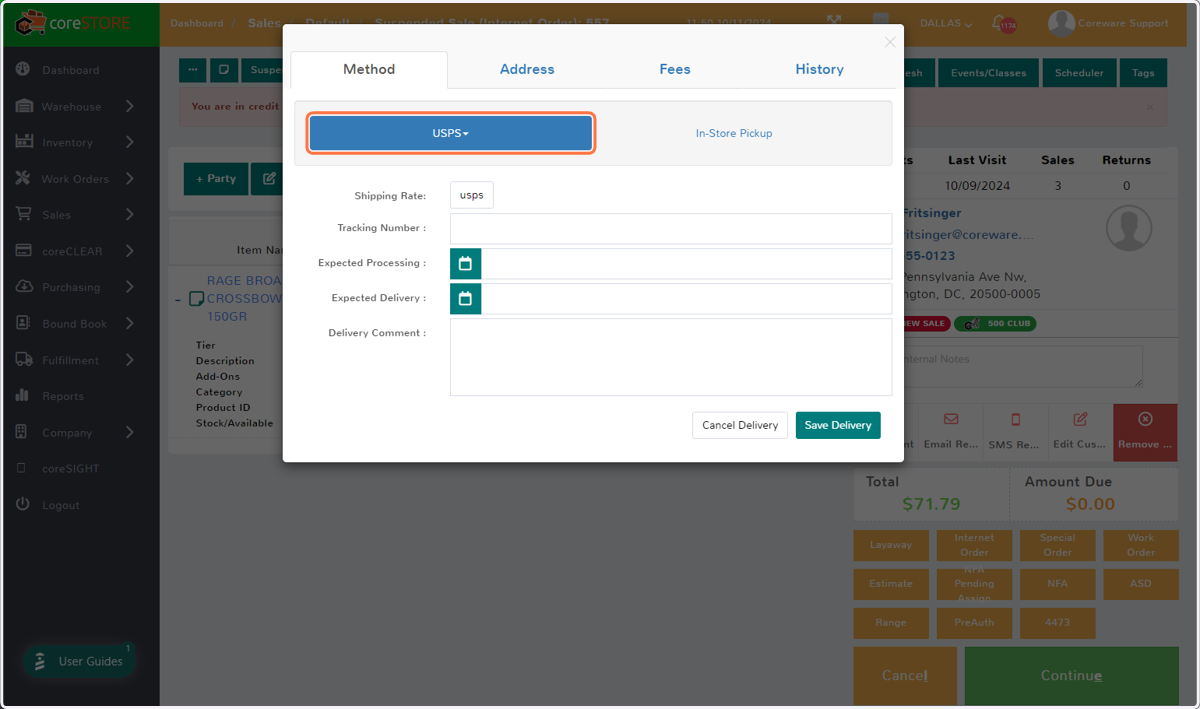Click the note icon beside RAGE item
Viewport: 1200px width, 709px height.
pyautogui.click(x=197, y=299)
